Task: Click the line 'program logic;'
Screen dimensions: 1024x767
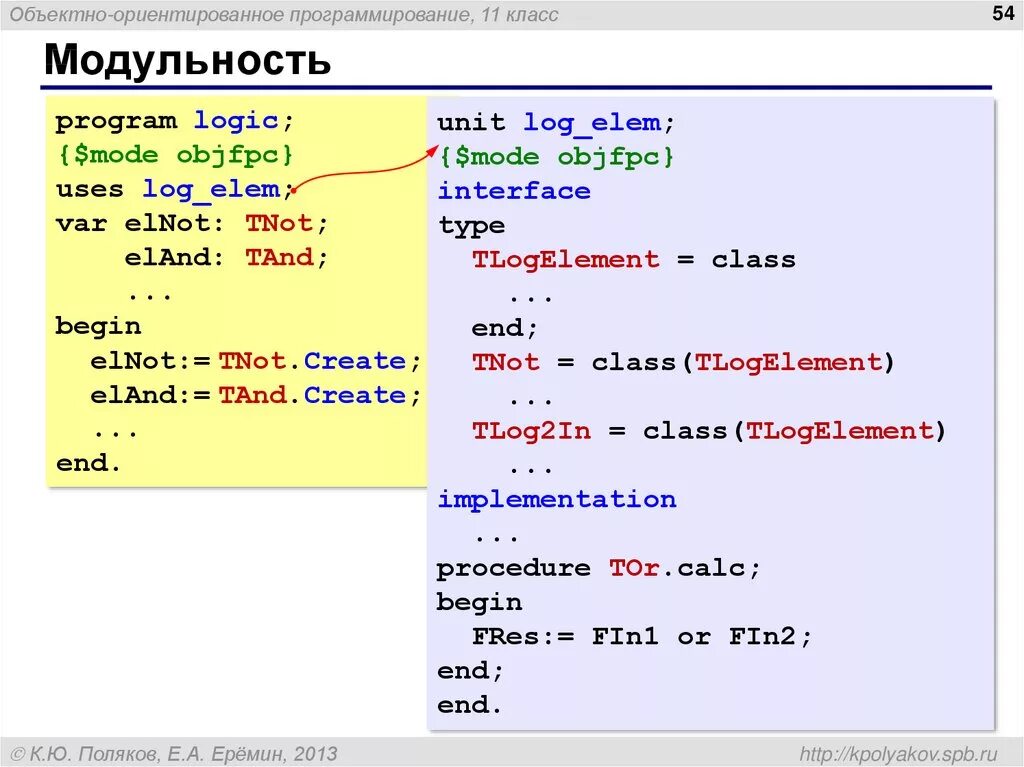Action: [x=175, y=121]
